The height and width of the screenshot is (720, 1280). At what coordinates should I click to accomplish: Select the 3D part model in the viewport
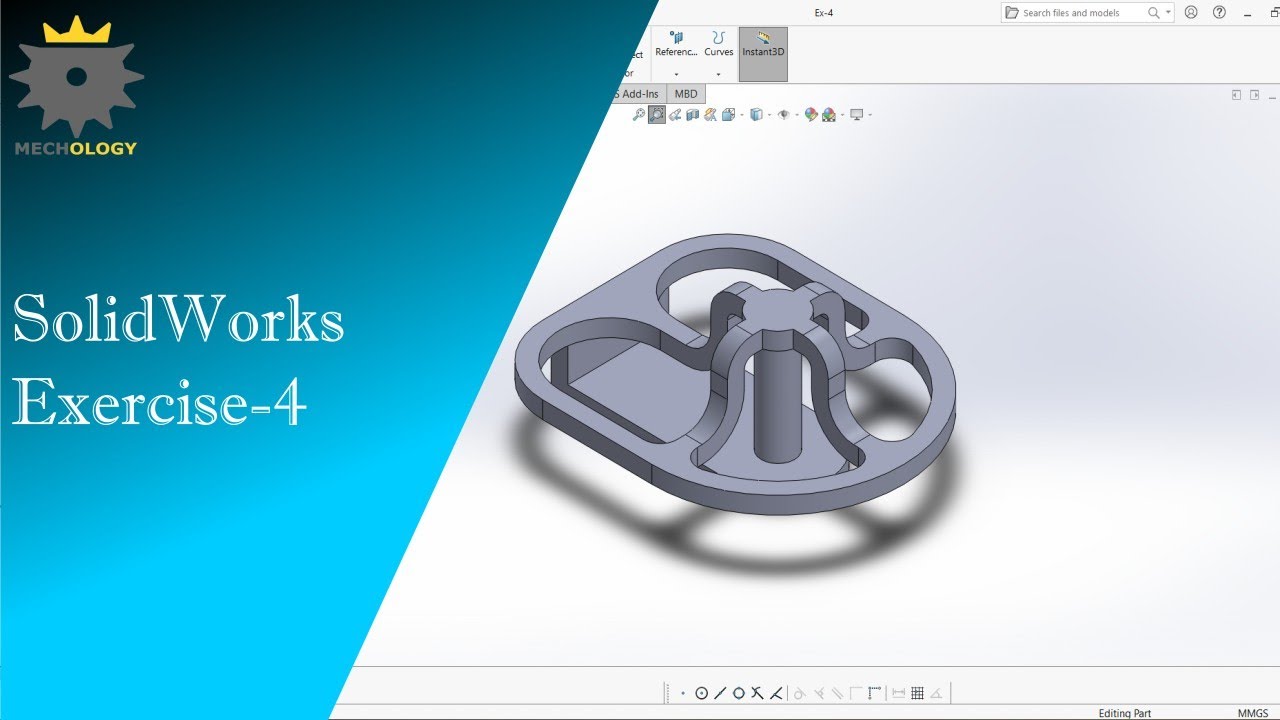click(735, 375)
